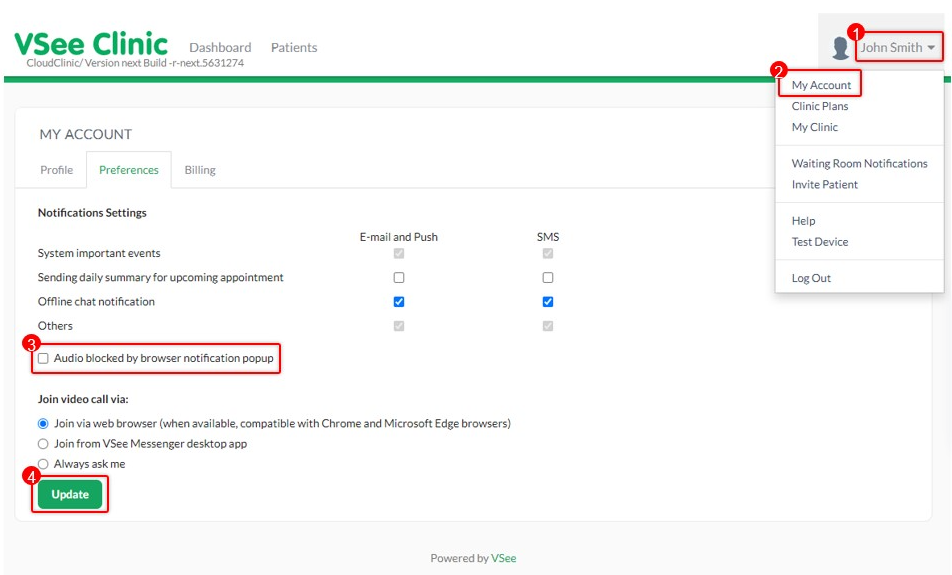Image resolution: width=952 pixels, height=575 pixels.
Task: Toggle System important events SMS checkbox
Action: pyautogui.click(x=548, y=253)
